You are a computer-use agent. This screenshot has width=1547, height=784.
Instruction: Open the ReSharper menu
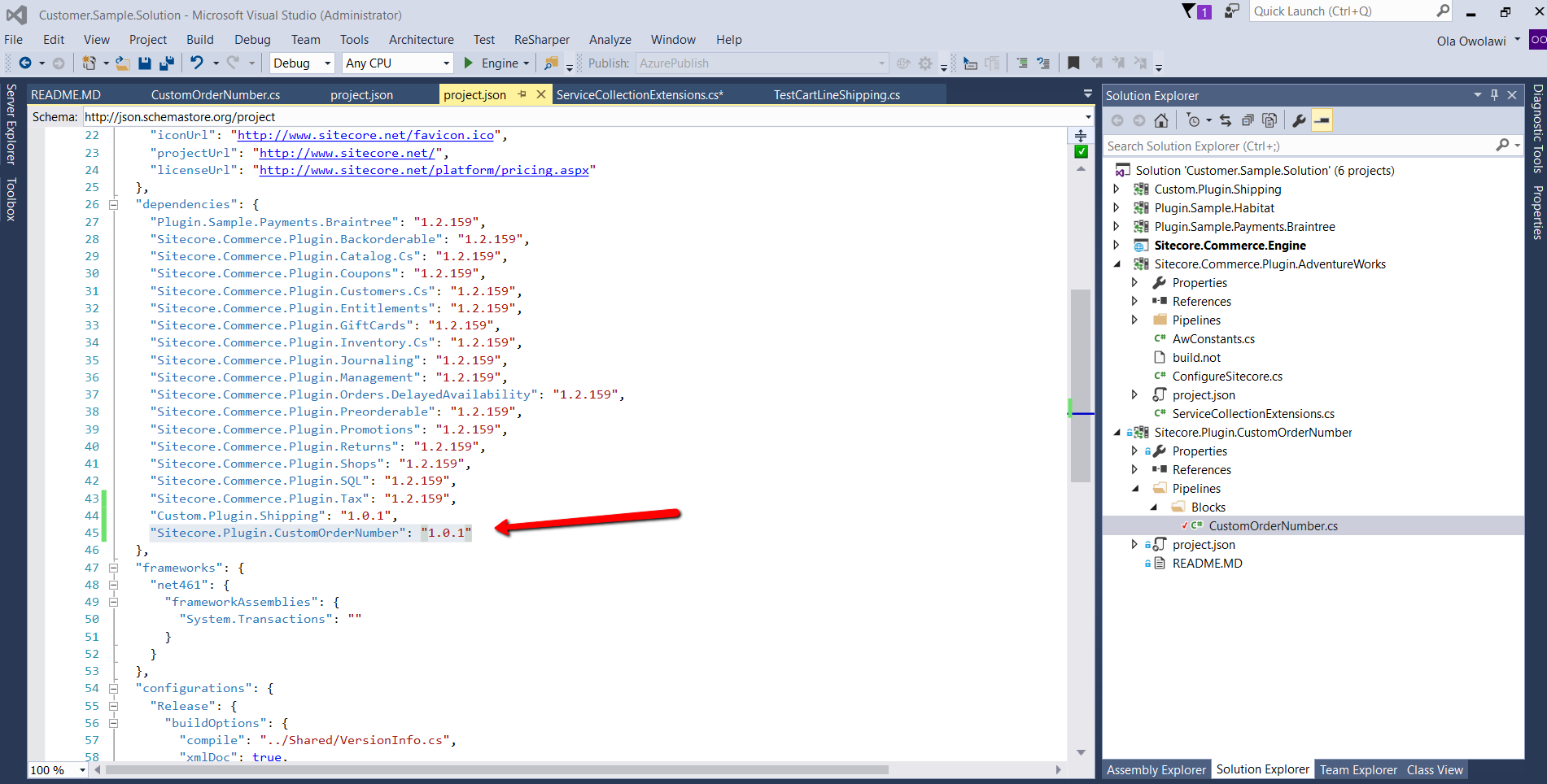[542, 39]
